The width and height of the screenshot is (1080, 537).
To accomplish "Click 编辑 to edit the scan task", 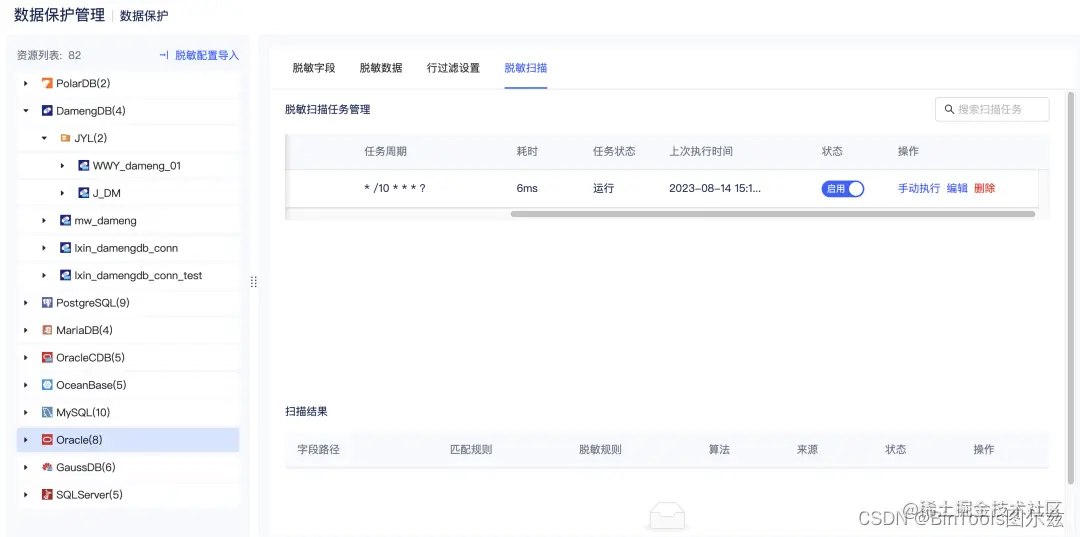I will 957,189.
